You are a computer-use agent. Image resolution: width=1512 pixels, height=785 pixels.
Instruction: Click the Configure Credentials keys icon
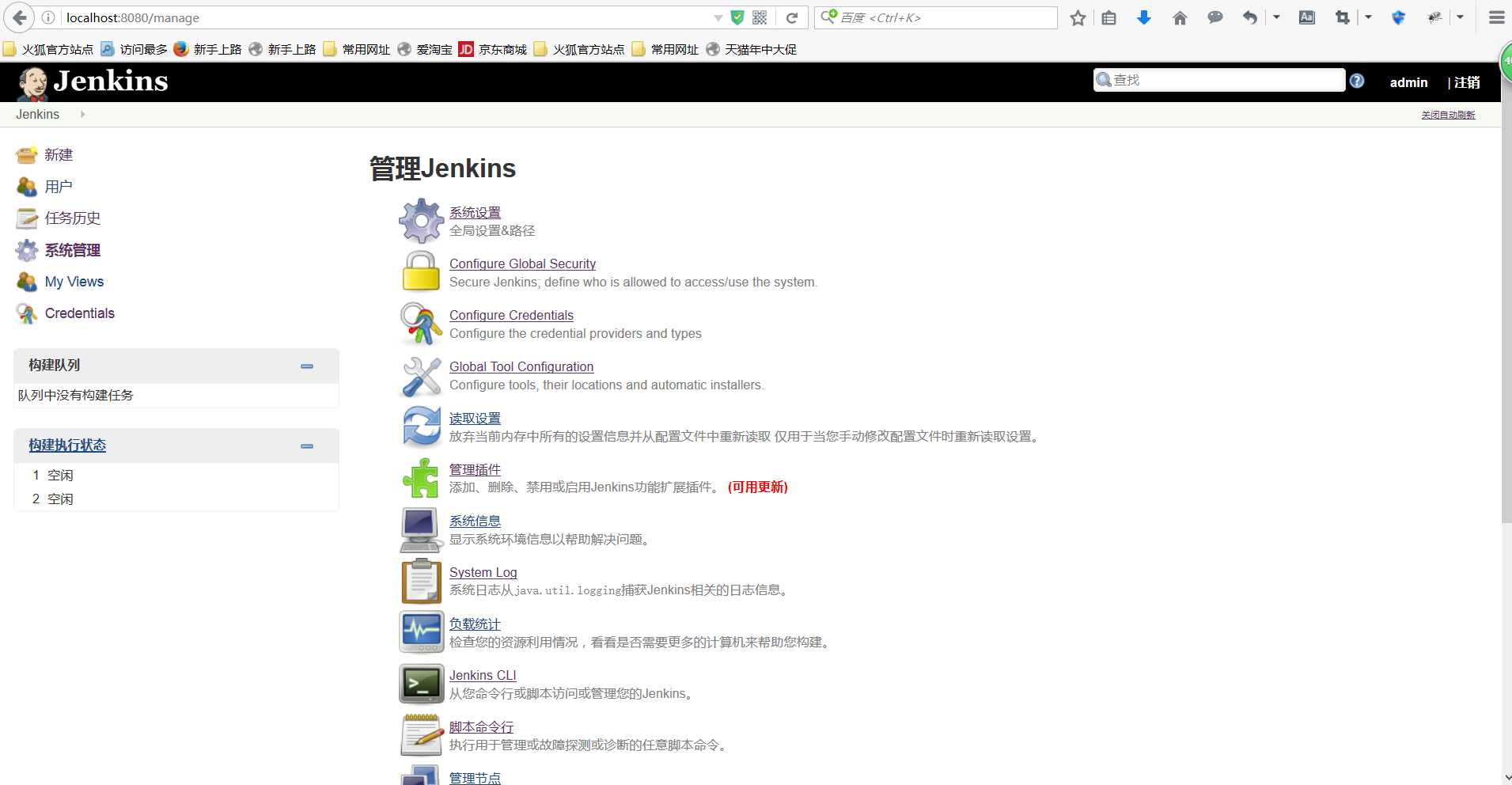(x=421, y=324)
